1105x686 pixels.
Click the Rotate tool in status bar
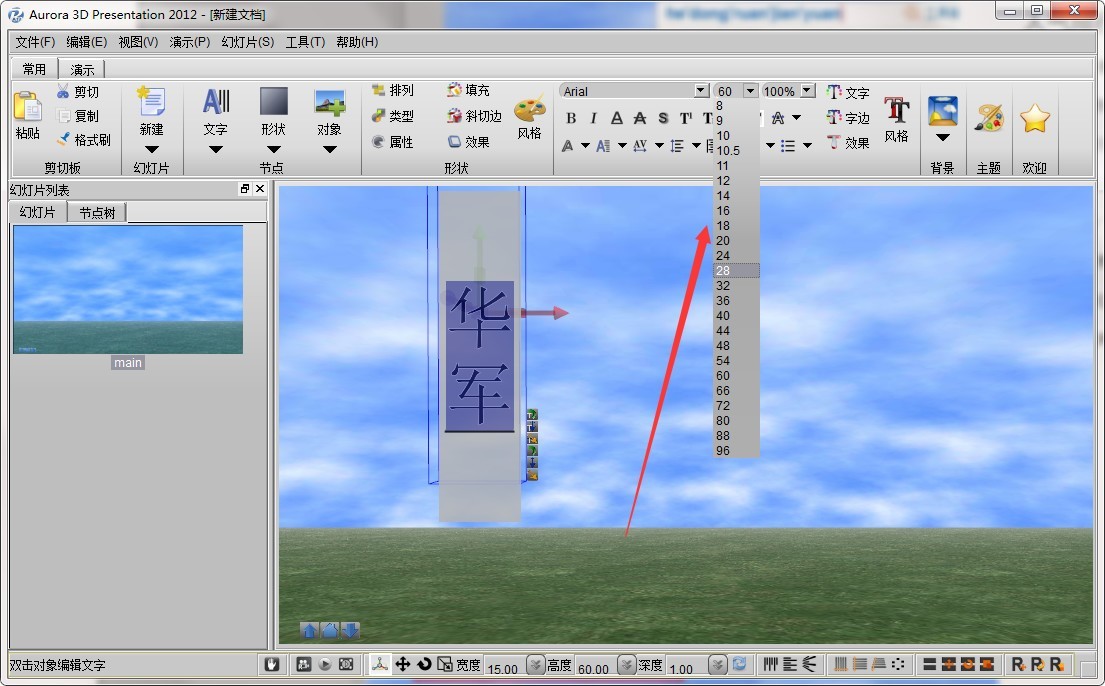click(425, 663)
